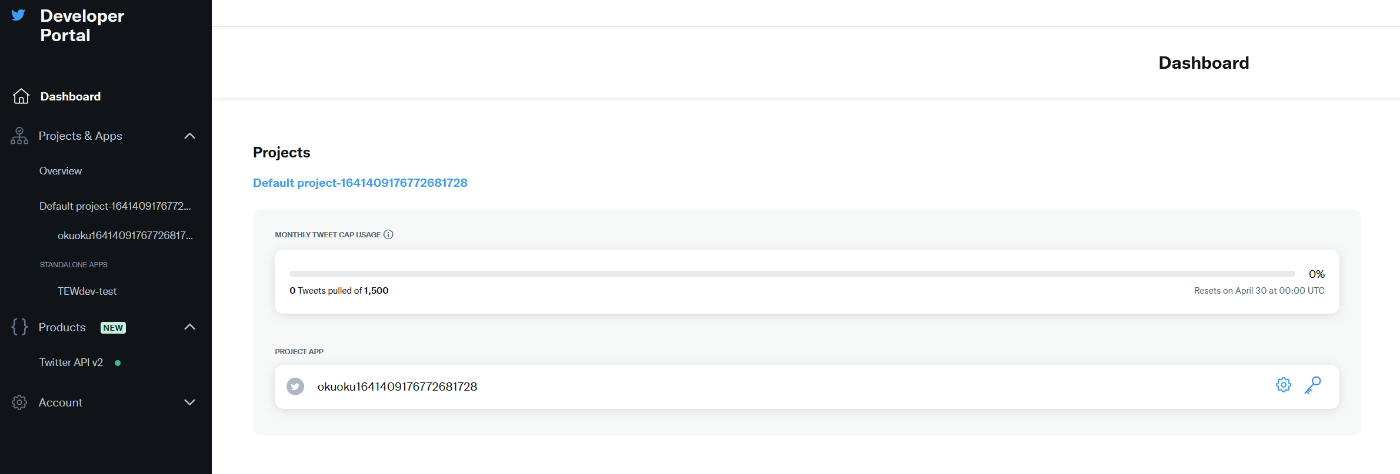Image resolution: width=1400 pixels, height=474 pixels.
Task: Open Default project link under Projects
Action: tap(360, 183)
